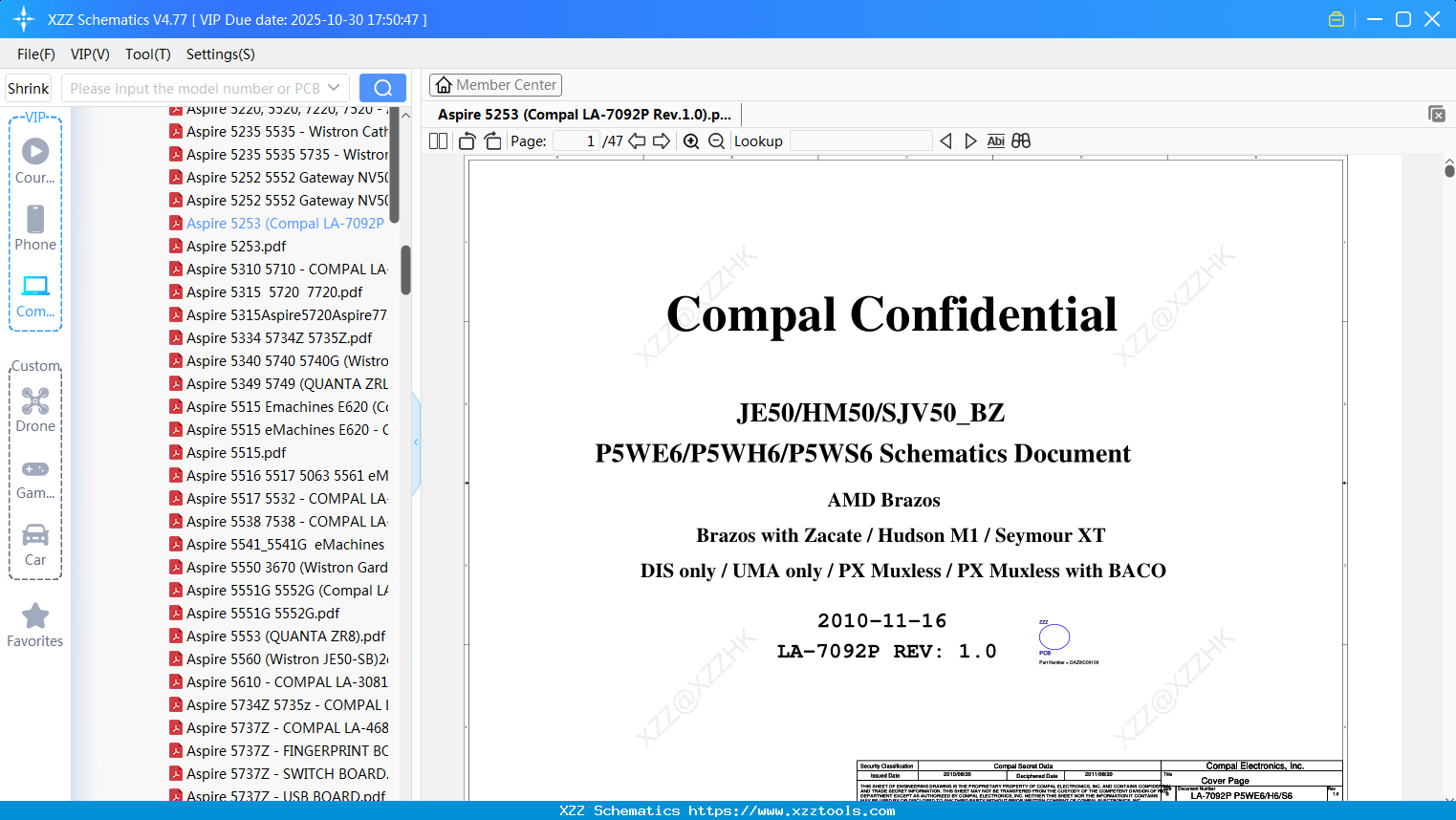The height and width of the screenshot is (820, 1456).
Task: Zoom out of the schematic
Action: pos(716,141)
